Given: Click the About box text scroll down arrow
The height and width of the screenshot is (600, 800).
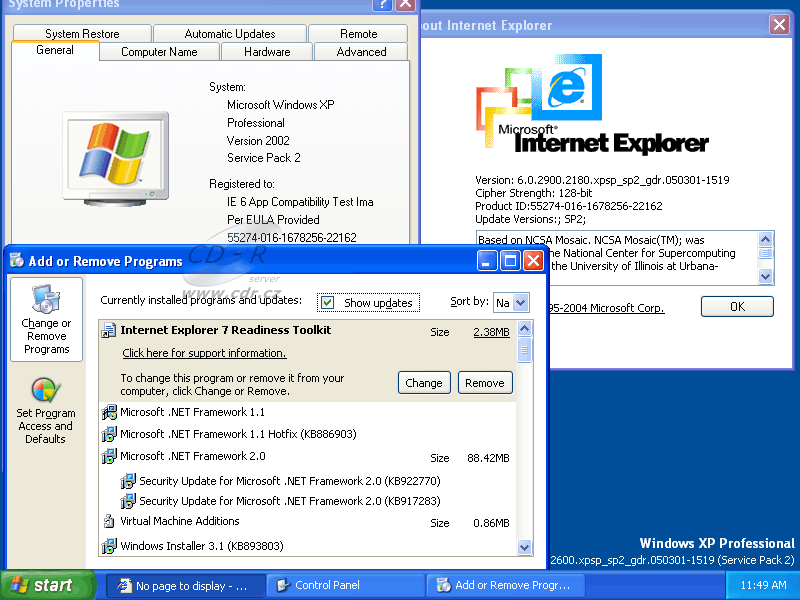Looking at the screenshot, I should [765, 277].
